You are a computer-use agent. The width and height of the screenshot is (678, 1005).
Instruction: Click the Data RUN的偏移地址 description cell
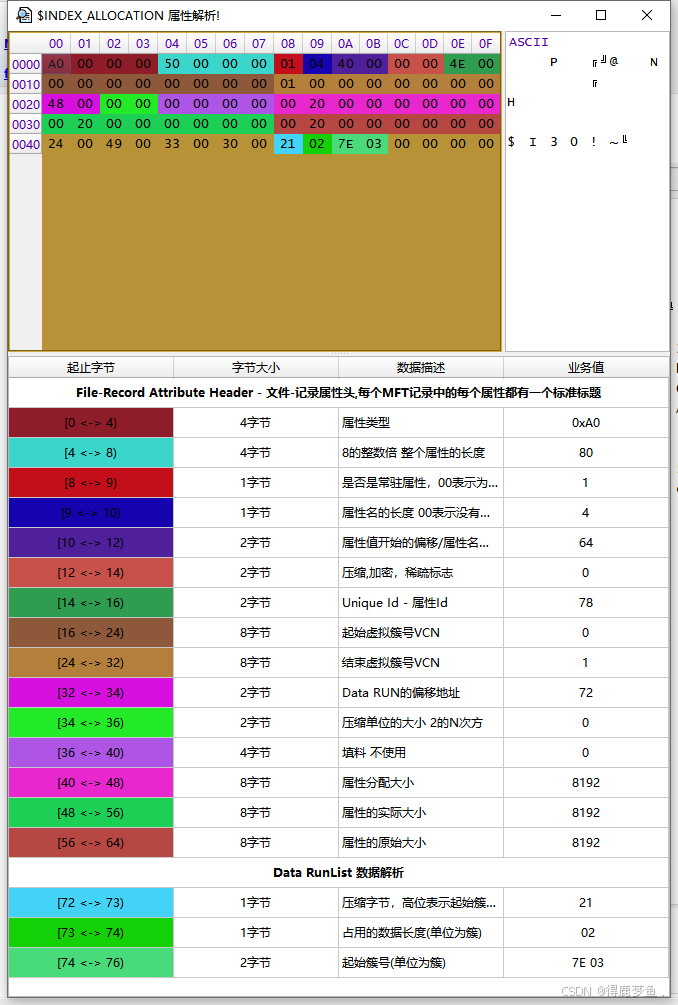[420, 693]
